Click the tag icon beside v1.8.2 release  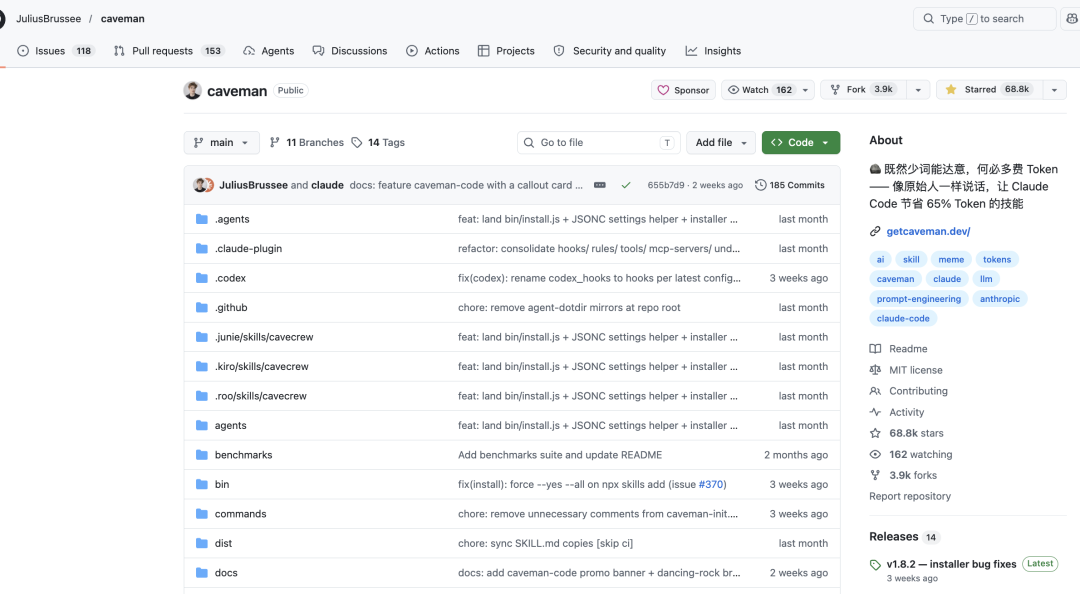(875, 564)
